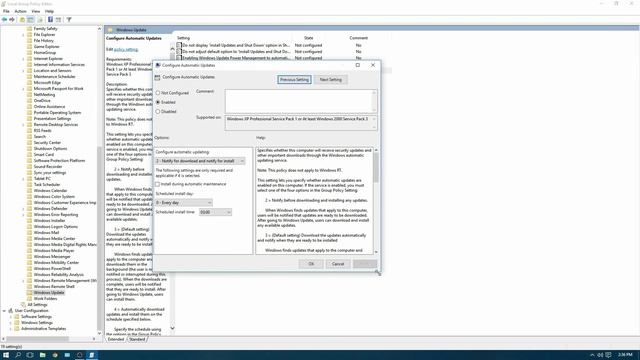This screenshot has width=640, height=360.
Task: Expand the File Explorer tree node
Action: (23, 35)
